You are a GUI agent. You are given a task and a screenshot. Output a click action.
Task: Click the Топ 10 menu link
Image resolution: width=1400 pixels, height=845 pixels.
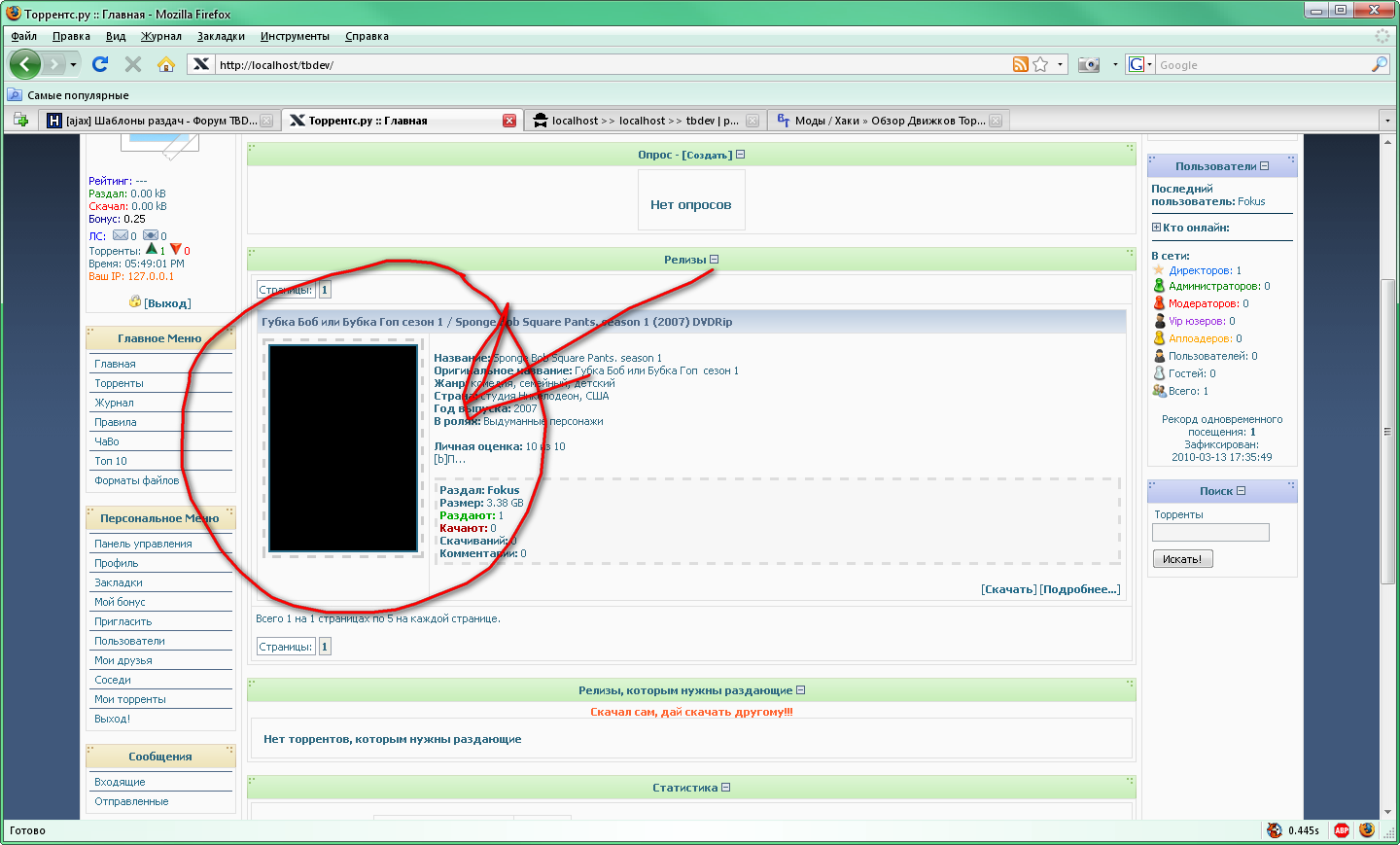tap(111, 461)
